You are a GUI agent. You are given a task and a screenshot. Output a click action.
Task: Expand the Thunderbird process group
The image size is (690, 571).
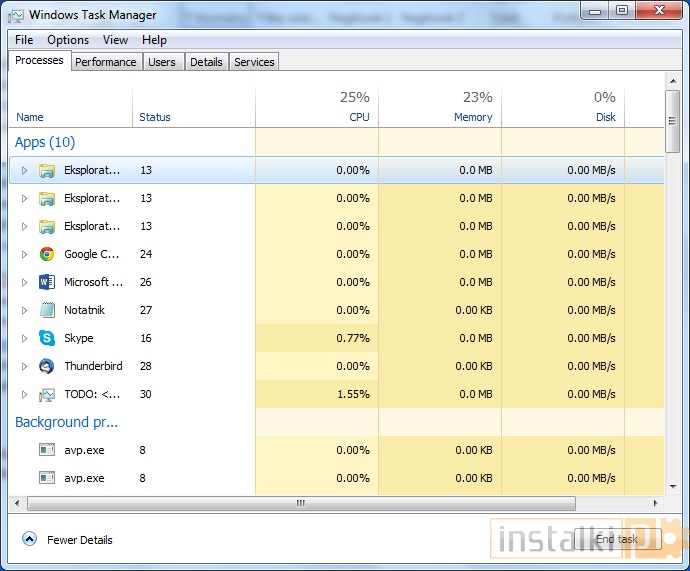point(24,366)
